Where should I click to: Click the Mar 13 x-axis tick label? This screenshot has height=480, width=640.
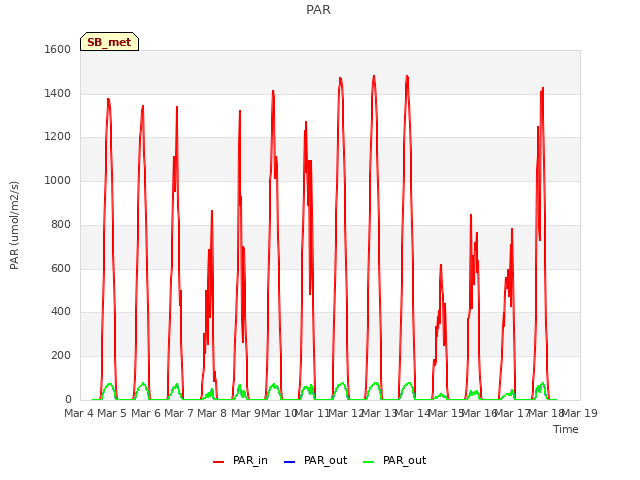click(380, 413)
